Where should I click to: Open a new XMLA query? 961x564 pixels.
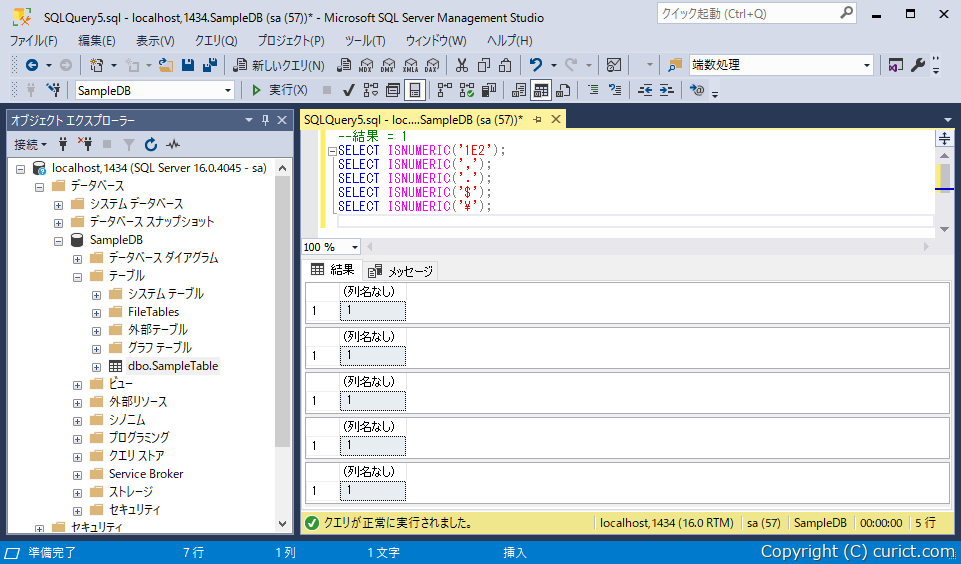click(410, 65)
